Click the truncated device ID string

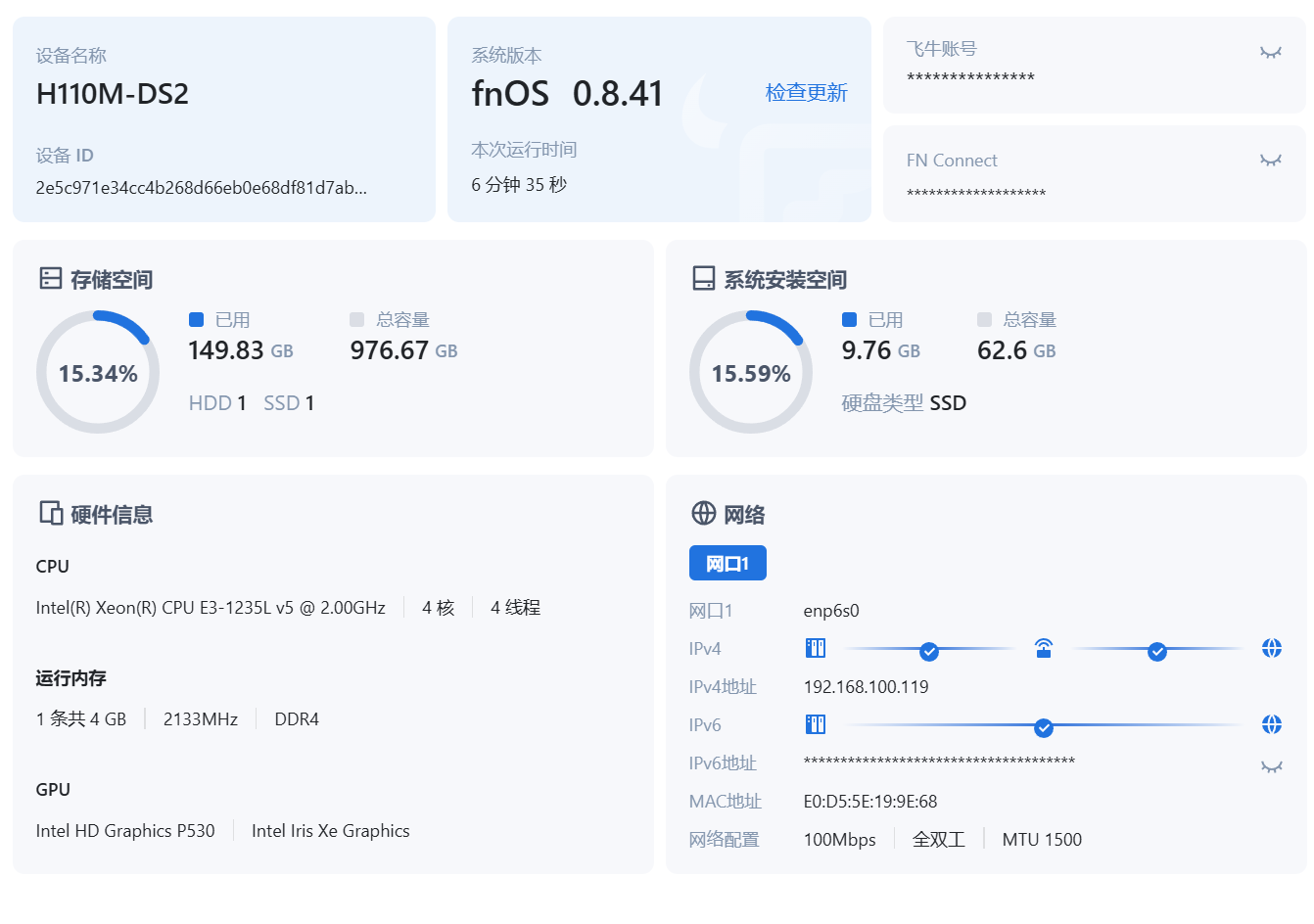pyautogui.click(x=202, y=188)
